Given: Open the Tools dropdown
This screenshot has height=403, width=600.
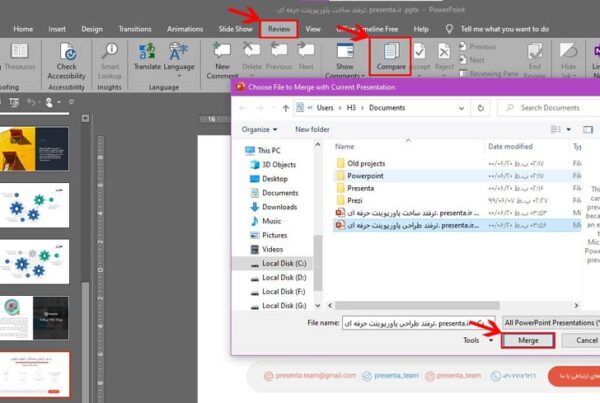Looking at the screenshot, I should 478,340.
